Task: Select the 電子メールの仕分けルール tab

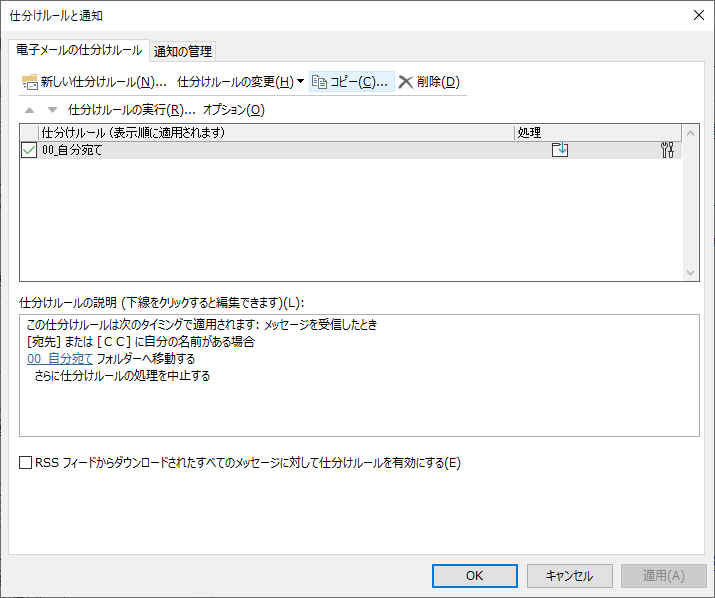Action: 79,50
